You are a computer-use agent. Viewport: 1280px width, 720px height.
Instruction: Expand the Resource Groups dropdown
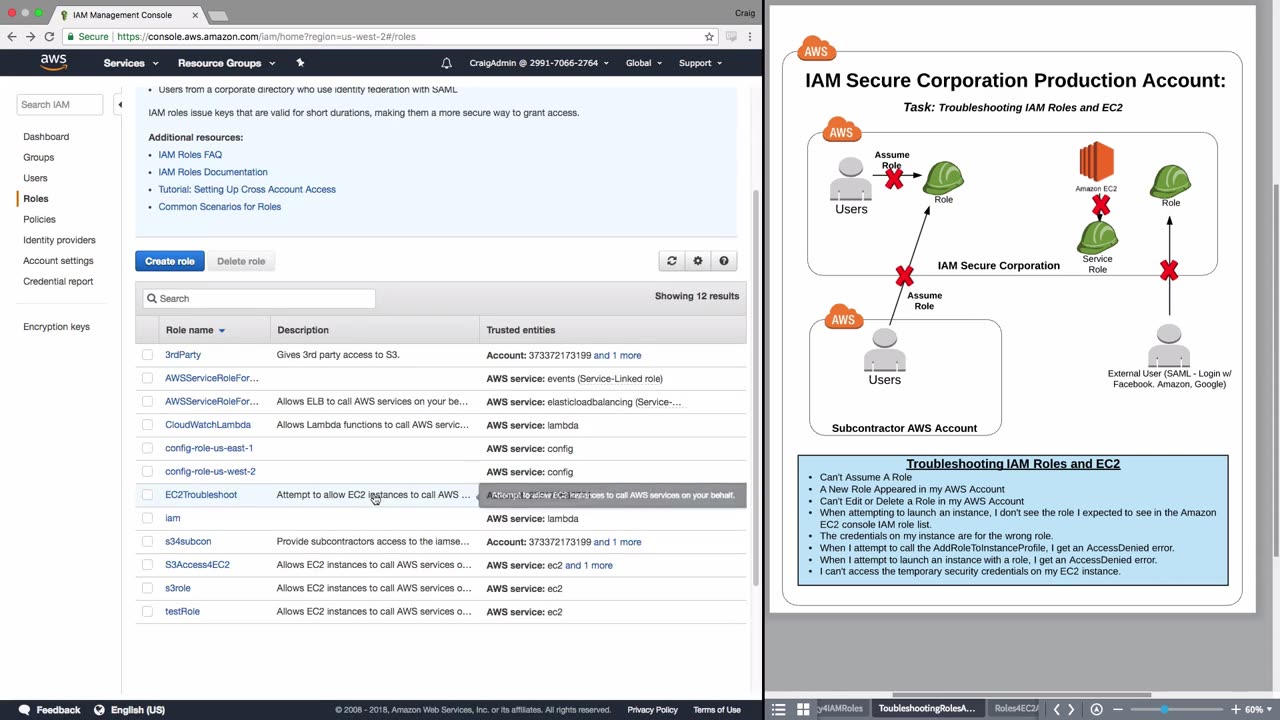click(x=226, y=63)
